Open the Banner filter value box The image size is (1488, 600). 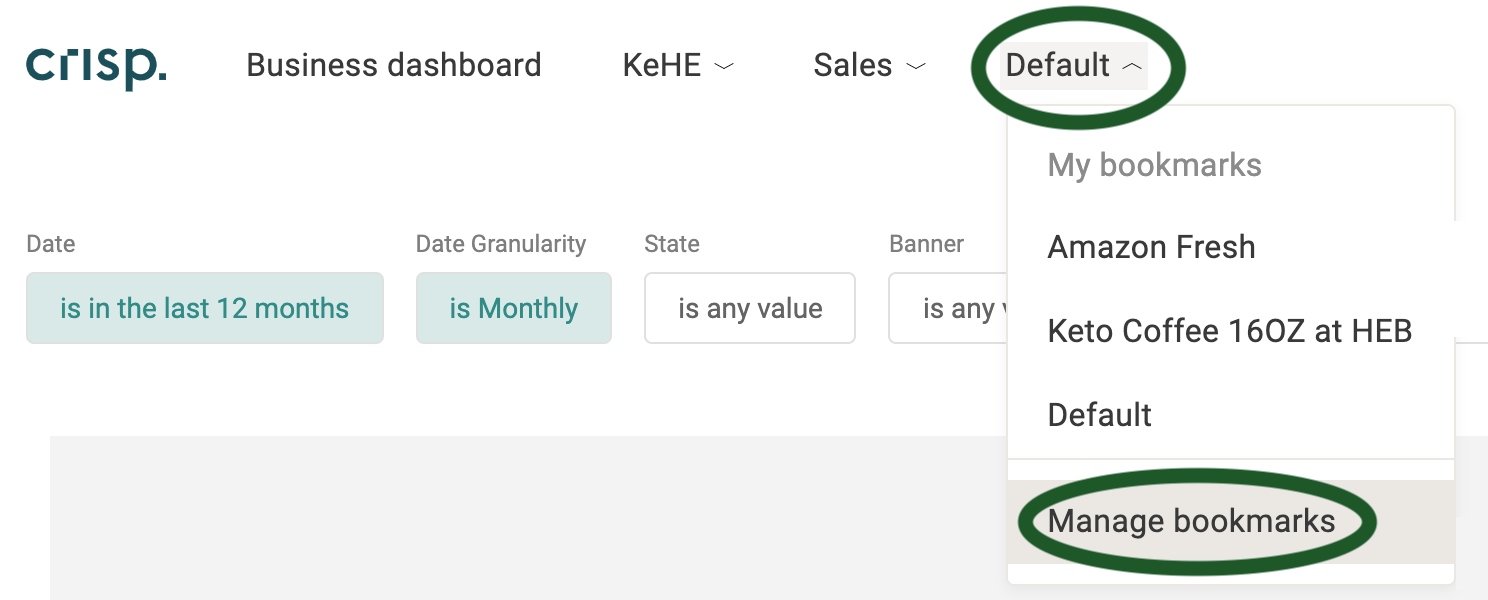[948, 308]
